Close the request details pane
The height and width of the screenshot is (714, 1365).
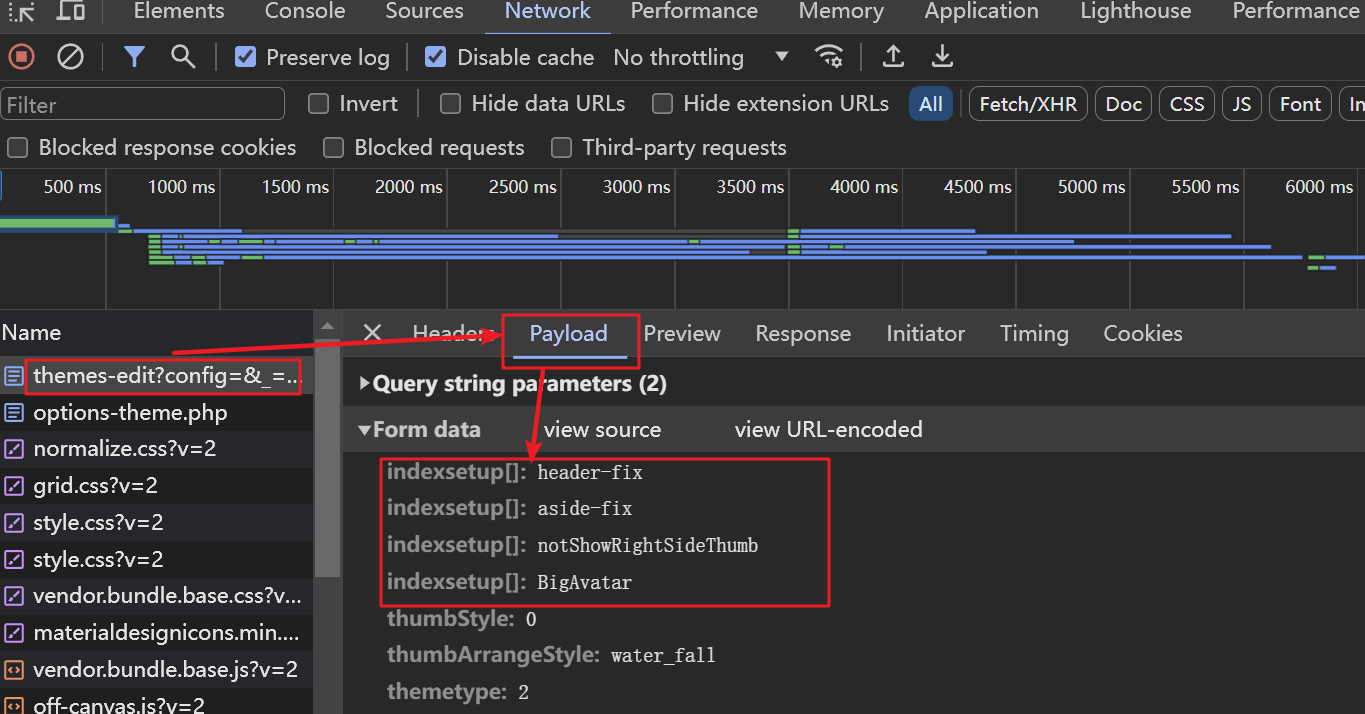coord(372,333)
